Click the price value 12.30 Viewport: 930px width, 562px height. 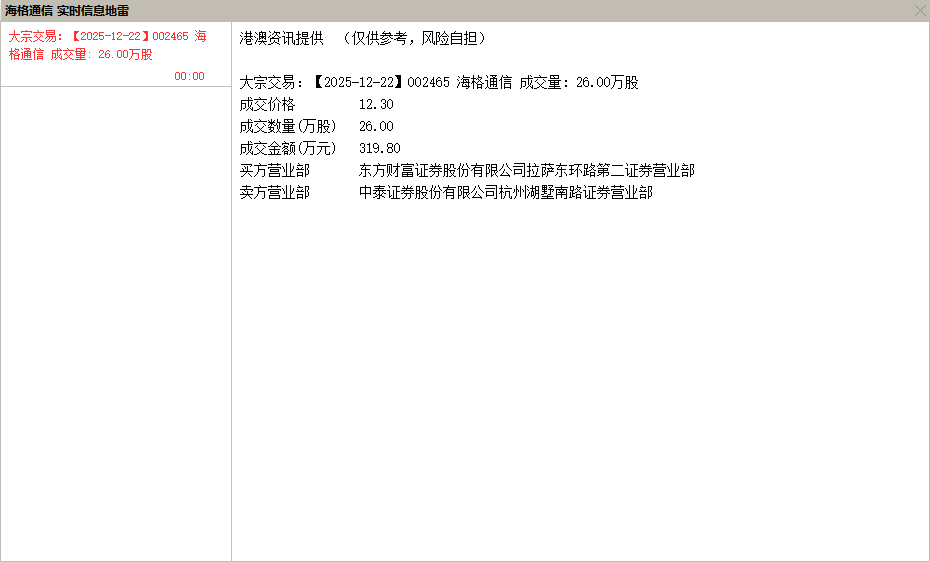(x=376, y=104)
